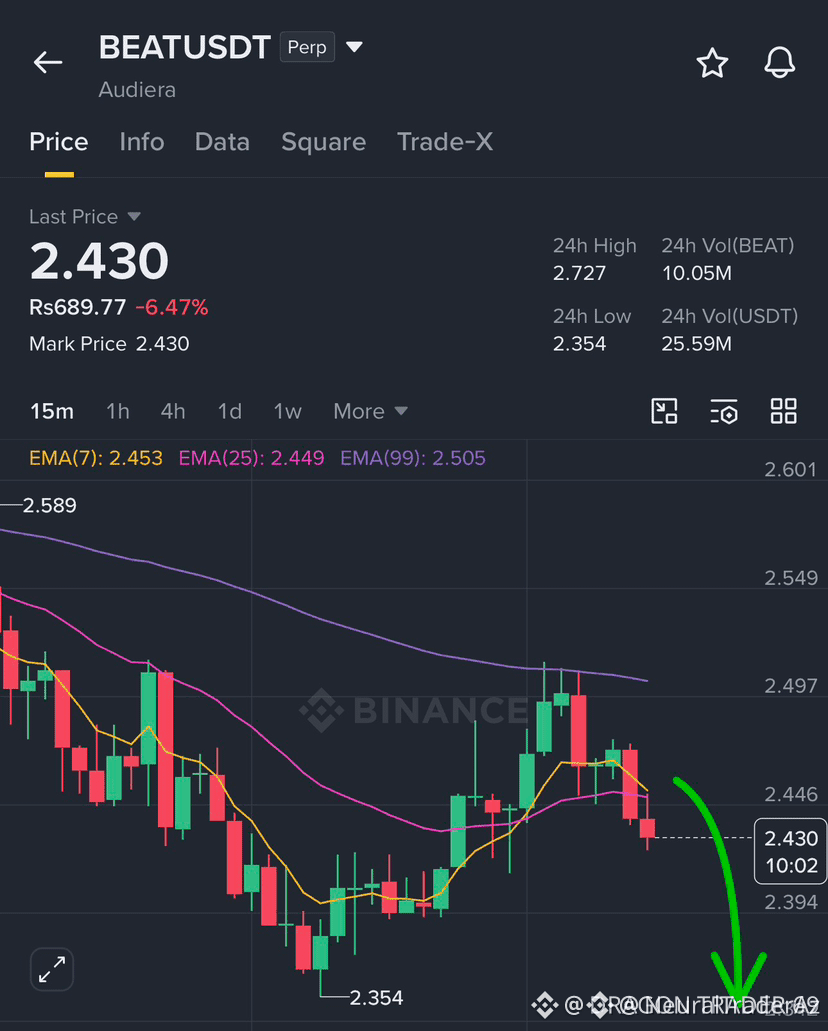Click the 2.430 last price value
The height and width of the screenshot is (1031, 828).
pos(99,261)
